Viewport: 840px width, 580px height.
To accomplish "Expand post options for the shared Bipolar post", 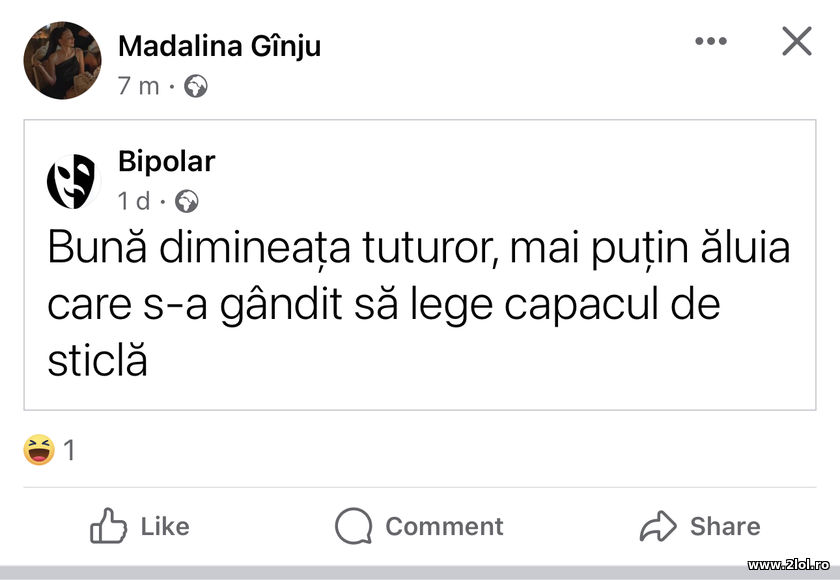I will click(710, 40).
